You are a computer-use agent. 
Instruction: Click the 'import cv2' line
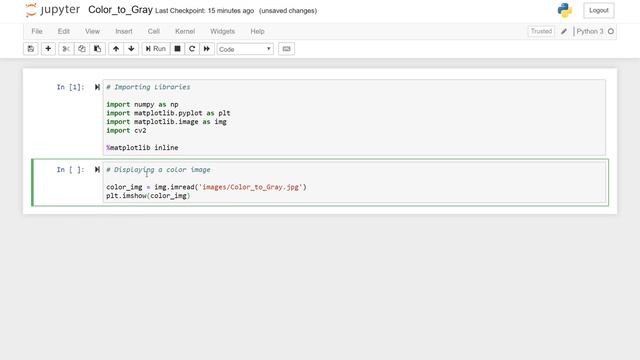126,131
